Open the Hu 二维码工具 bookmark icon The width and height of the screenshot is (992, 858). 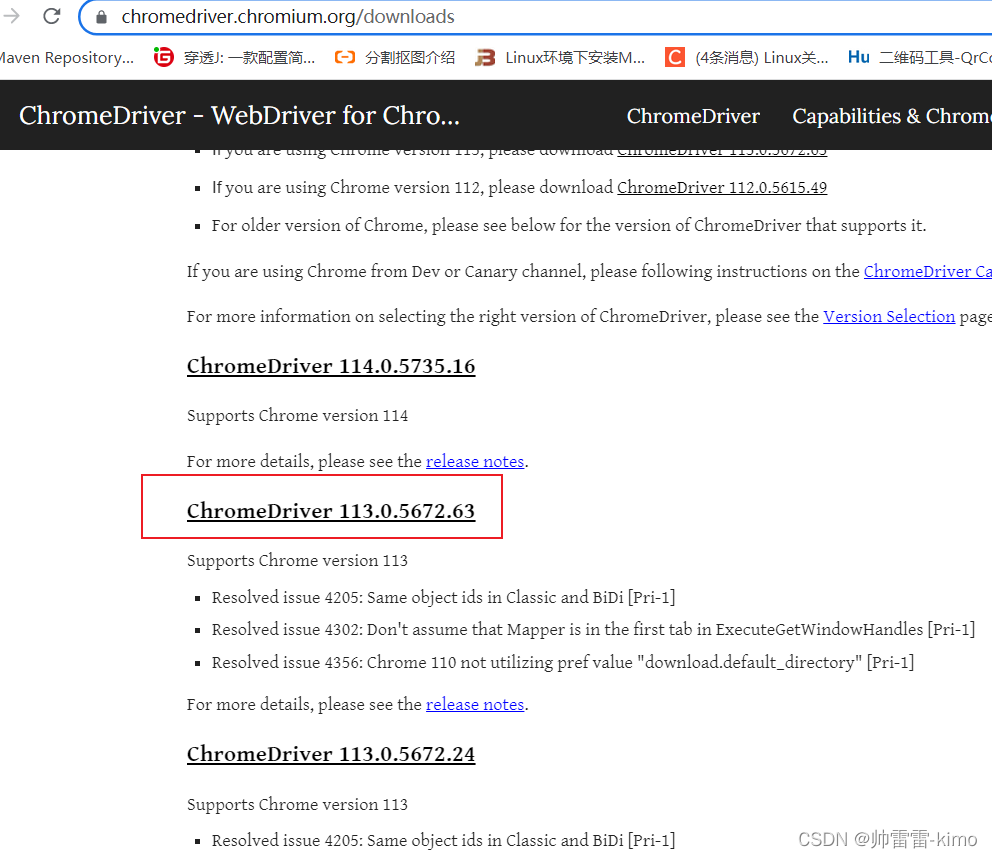[859, 57]
